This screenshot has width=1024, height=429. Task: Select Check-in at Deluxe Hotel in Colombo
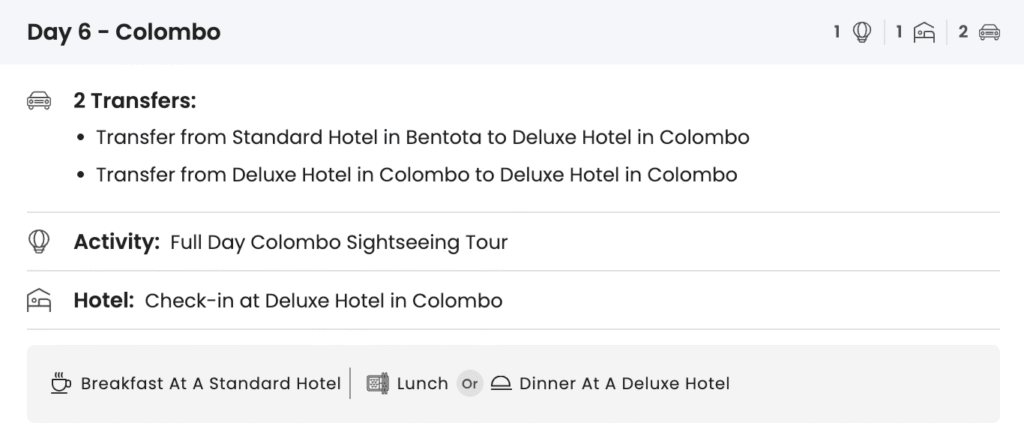323,300
